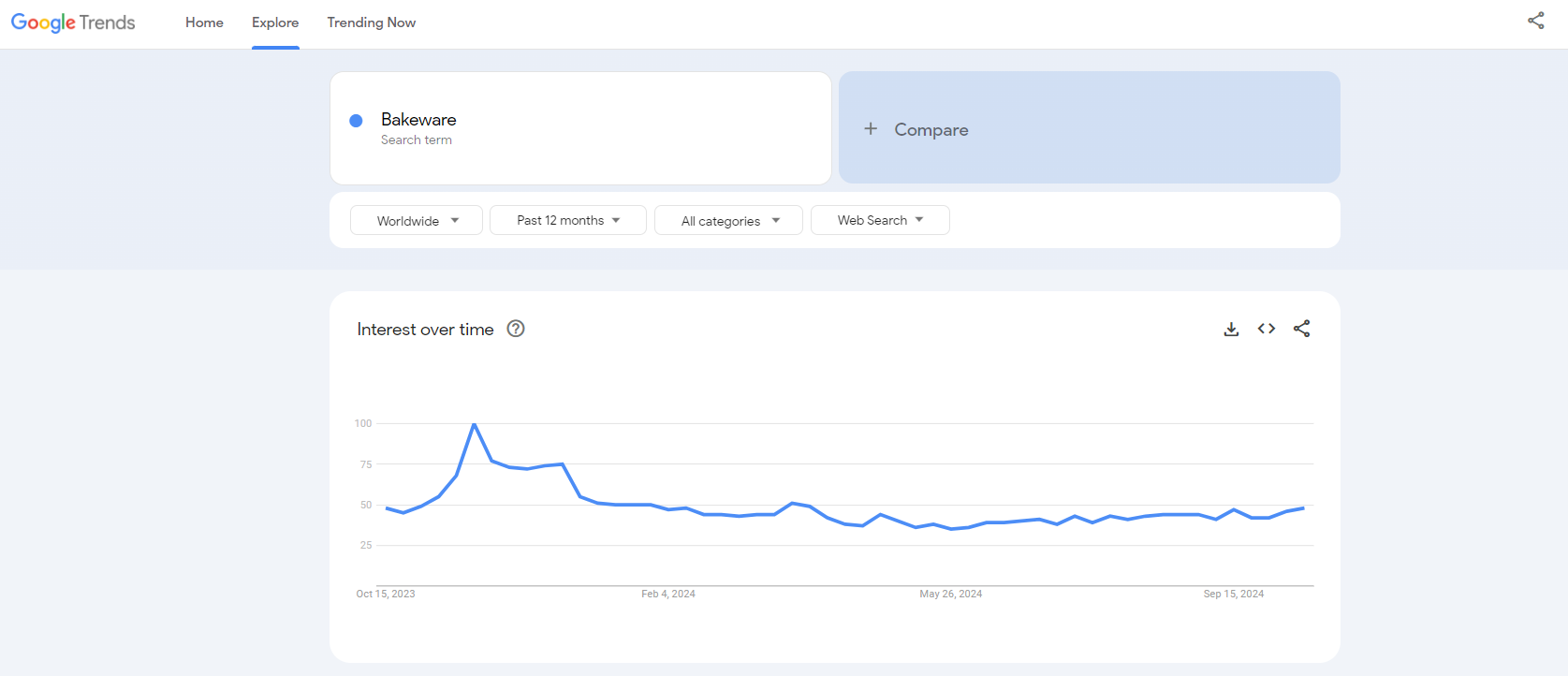Open the Worldwide region dropdown
Viewport: 1568px width, 676px height.
click(417, 220)
